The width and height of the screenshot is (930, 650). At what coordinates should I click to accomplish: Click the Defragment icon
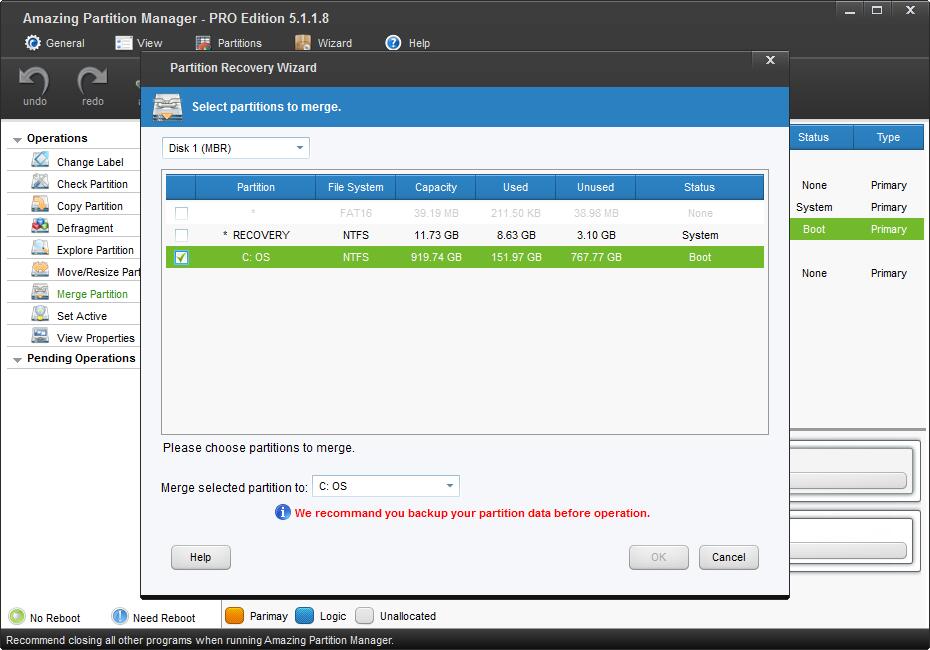(x=40, y=226)
